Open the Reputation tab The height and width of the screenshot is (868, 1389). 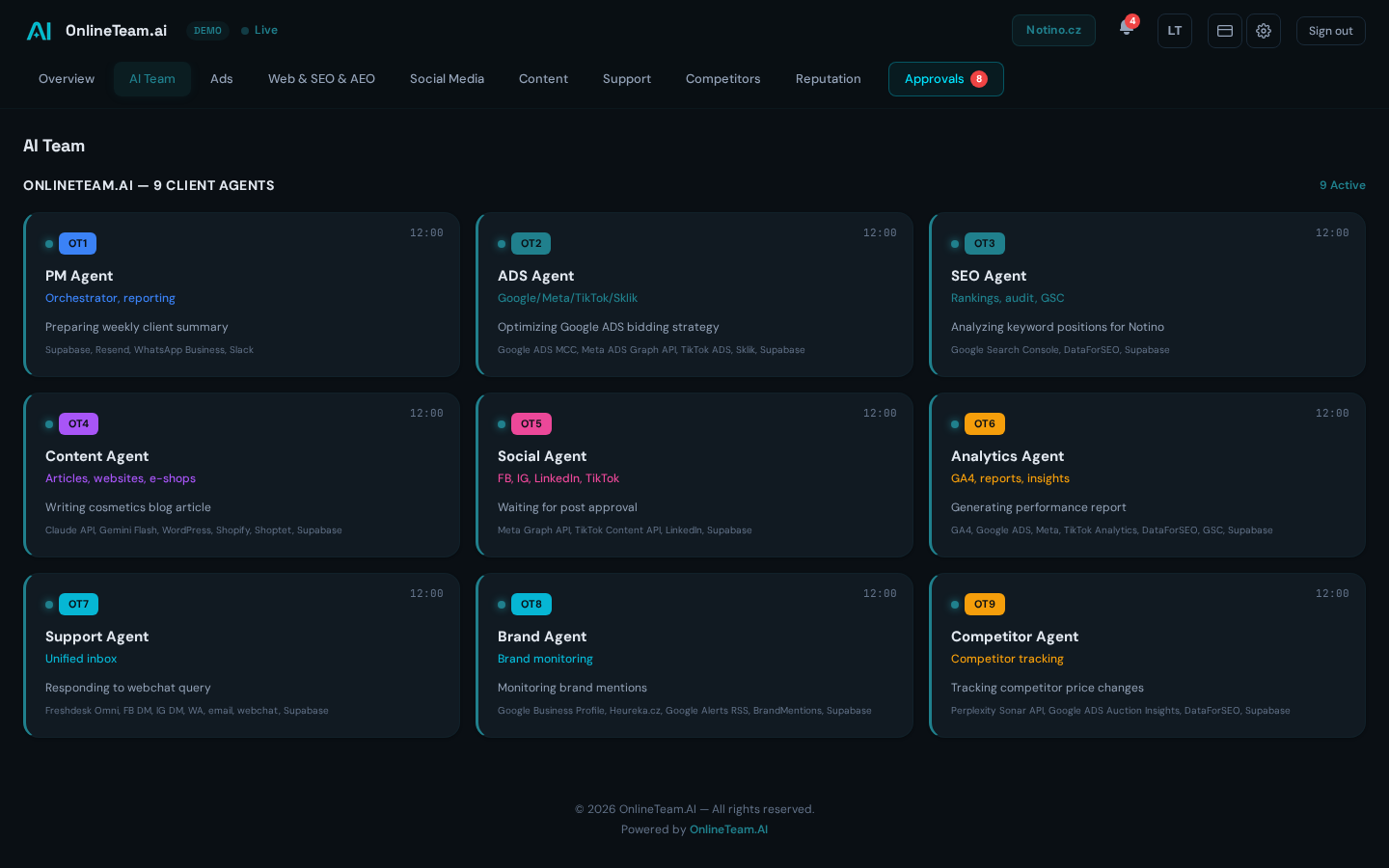pos(829,79)
